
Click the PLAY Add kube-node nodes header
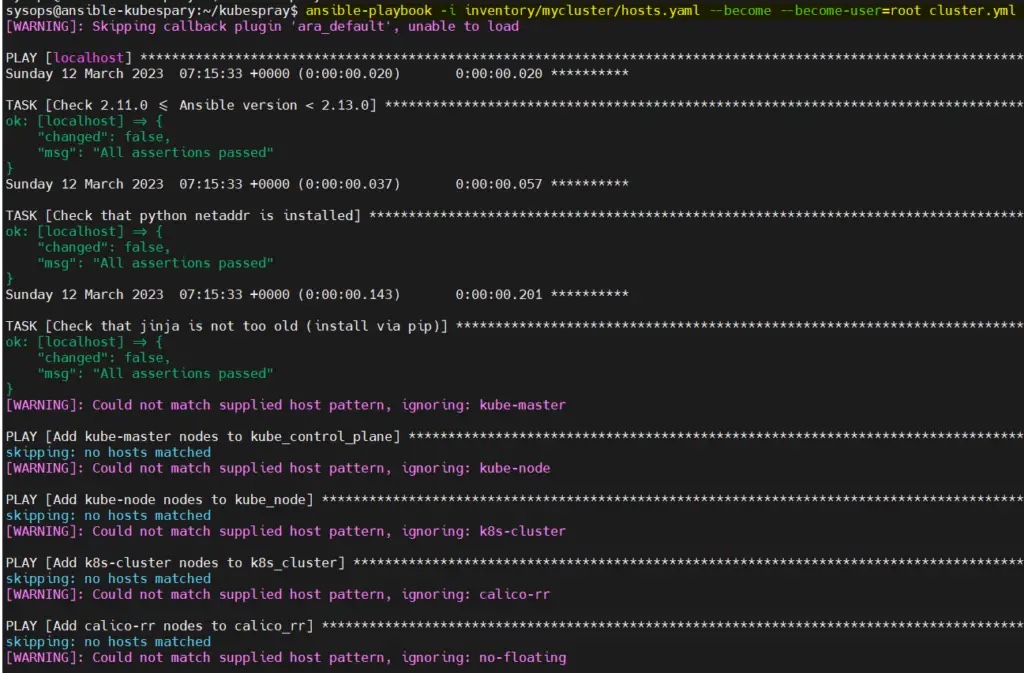tap(160, 499)
